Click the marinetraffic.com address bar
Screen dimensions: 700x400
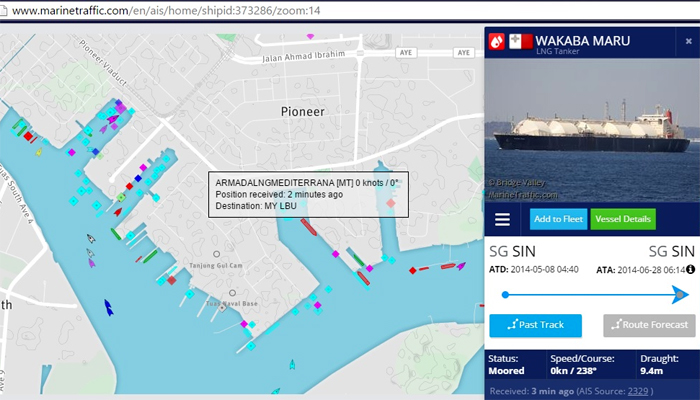350,10
